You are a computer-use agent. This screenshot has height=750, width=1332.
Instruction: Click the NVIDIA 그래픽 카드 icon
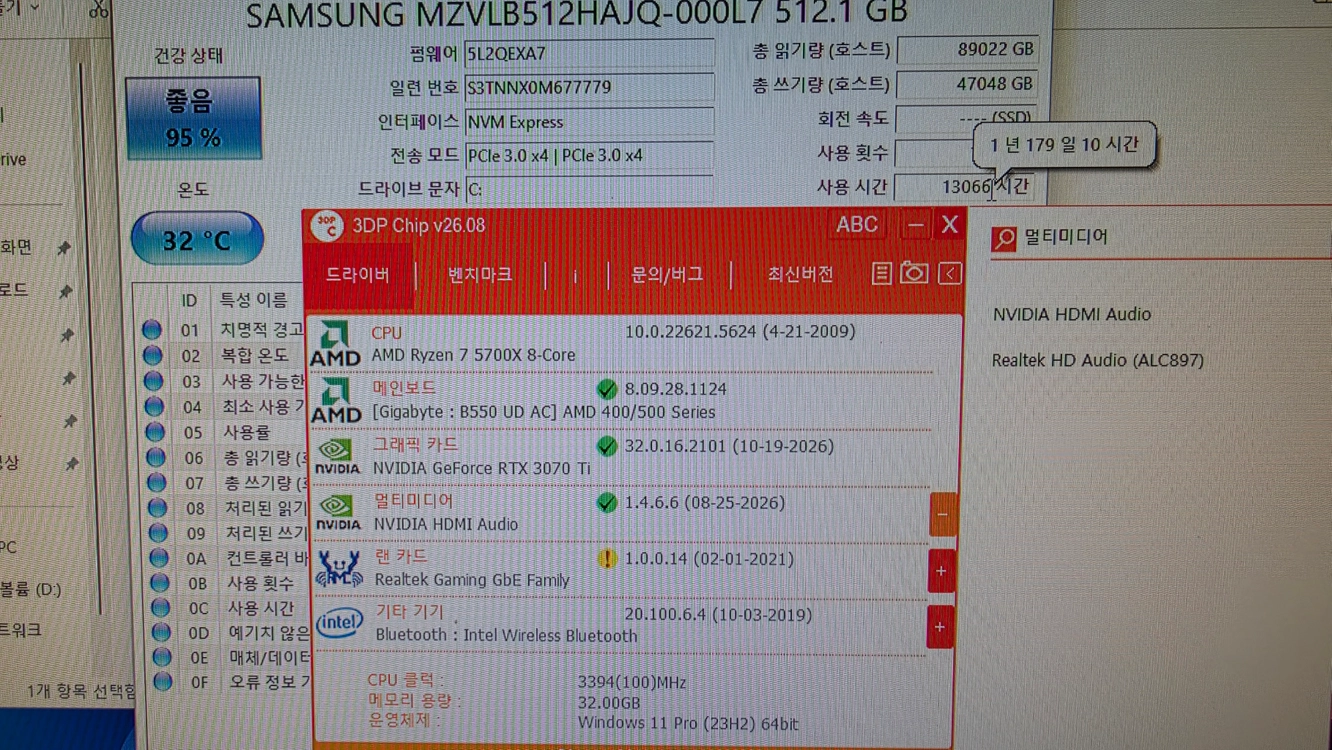337,456
